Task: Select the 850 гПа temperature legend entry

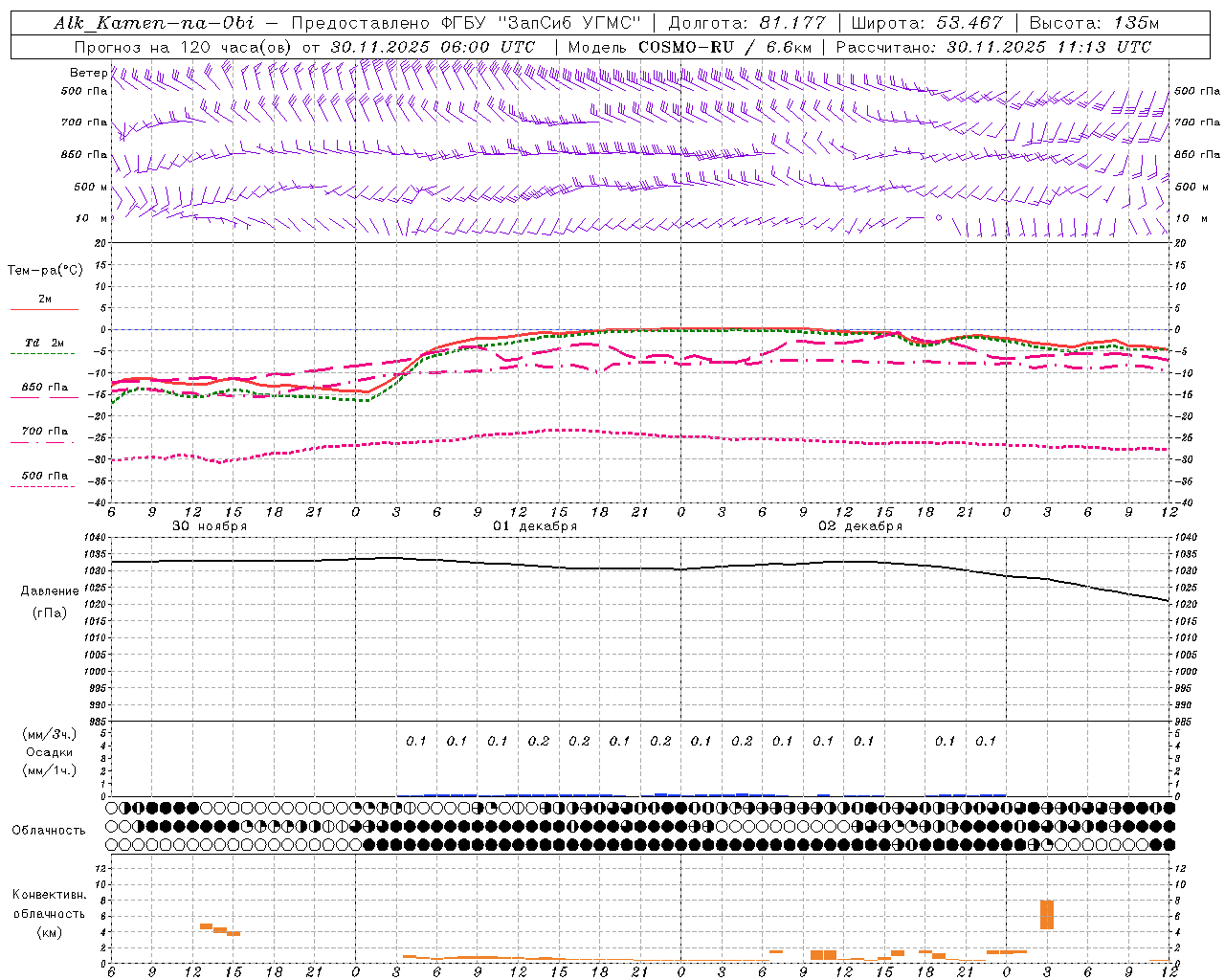Action: point(45,388)
